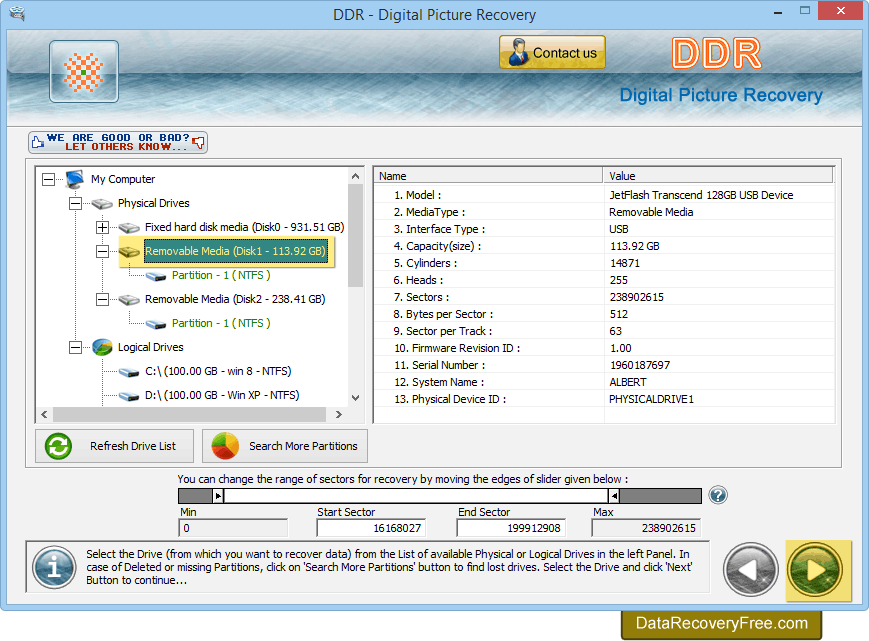Collapse the Logical Drives node
The width and height of the screenshot is (869, 641).
pos(75,347)
